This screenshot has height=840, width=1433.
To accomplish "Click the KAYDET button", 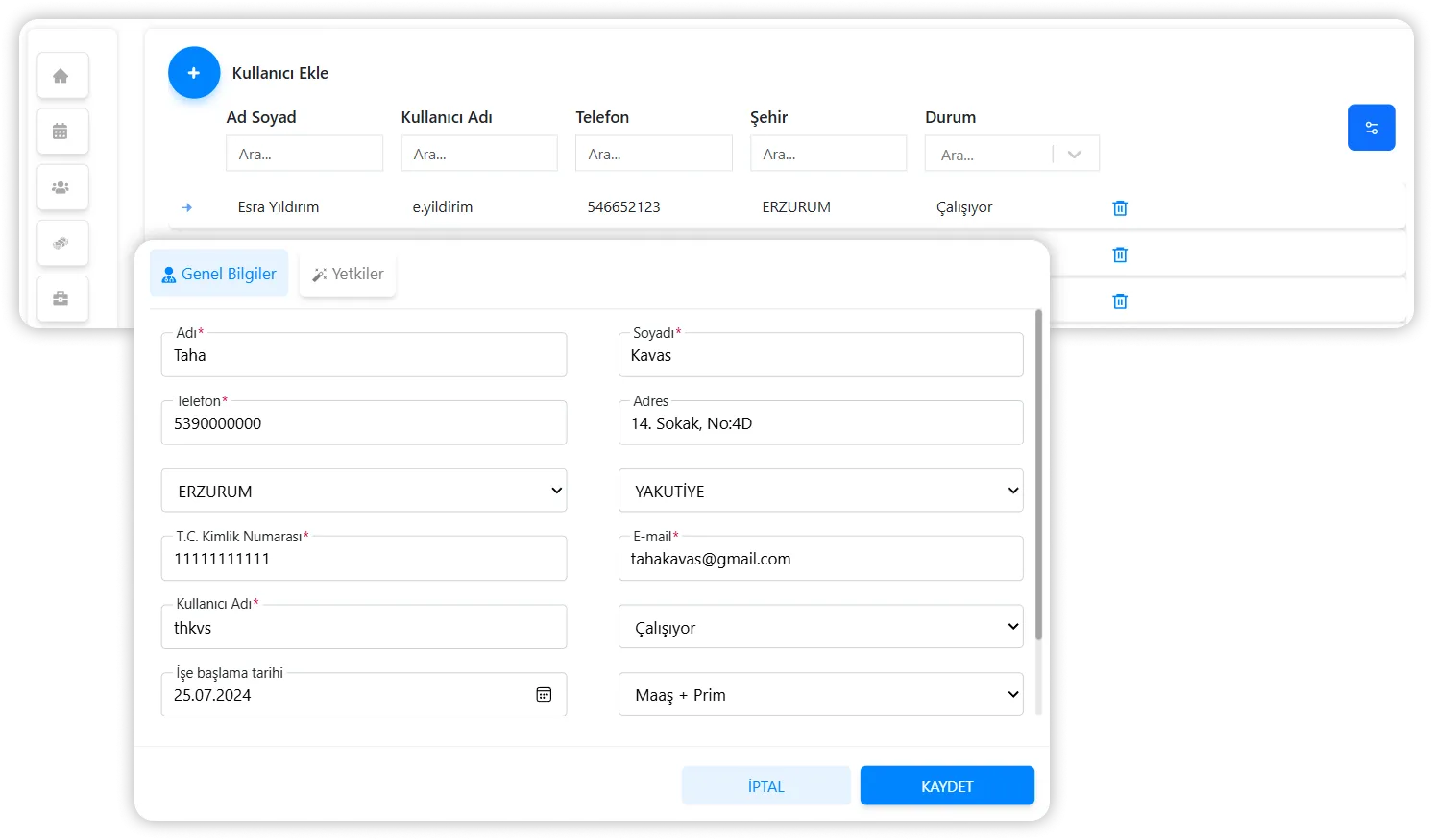I will (946, 786).
